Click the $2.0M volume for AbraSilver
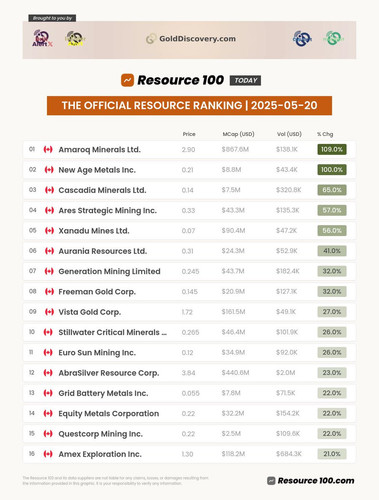The height and width of the screenshot is (500, 379). tap(286, 373)
